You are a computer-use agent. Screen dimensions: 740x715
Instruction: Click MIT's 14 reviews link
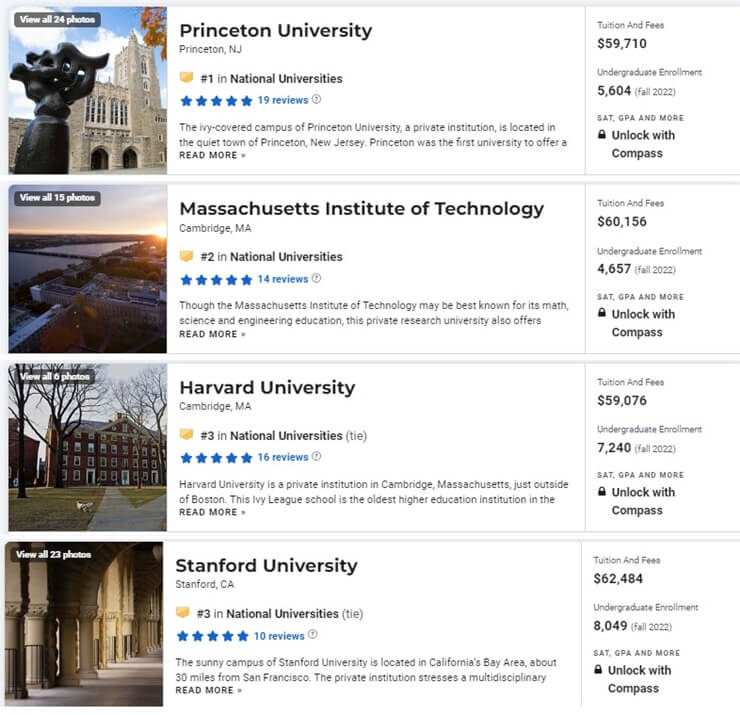[x=283, y=279]
